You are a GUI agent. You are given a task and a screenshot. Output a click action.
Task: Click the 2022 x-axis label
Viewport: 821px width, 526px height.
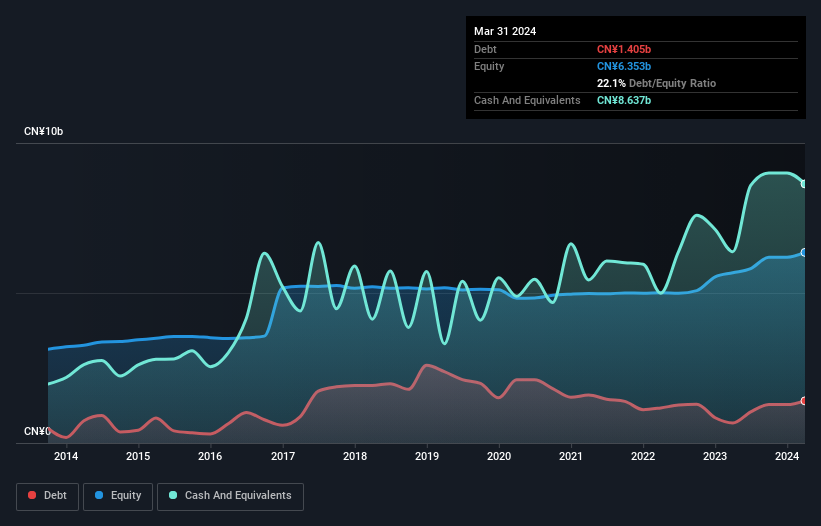(643, 456)
